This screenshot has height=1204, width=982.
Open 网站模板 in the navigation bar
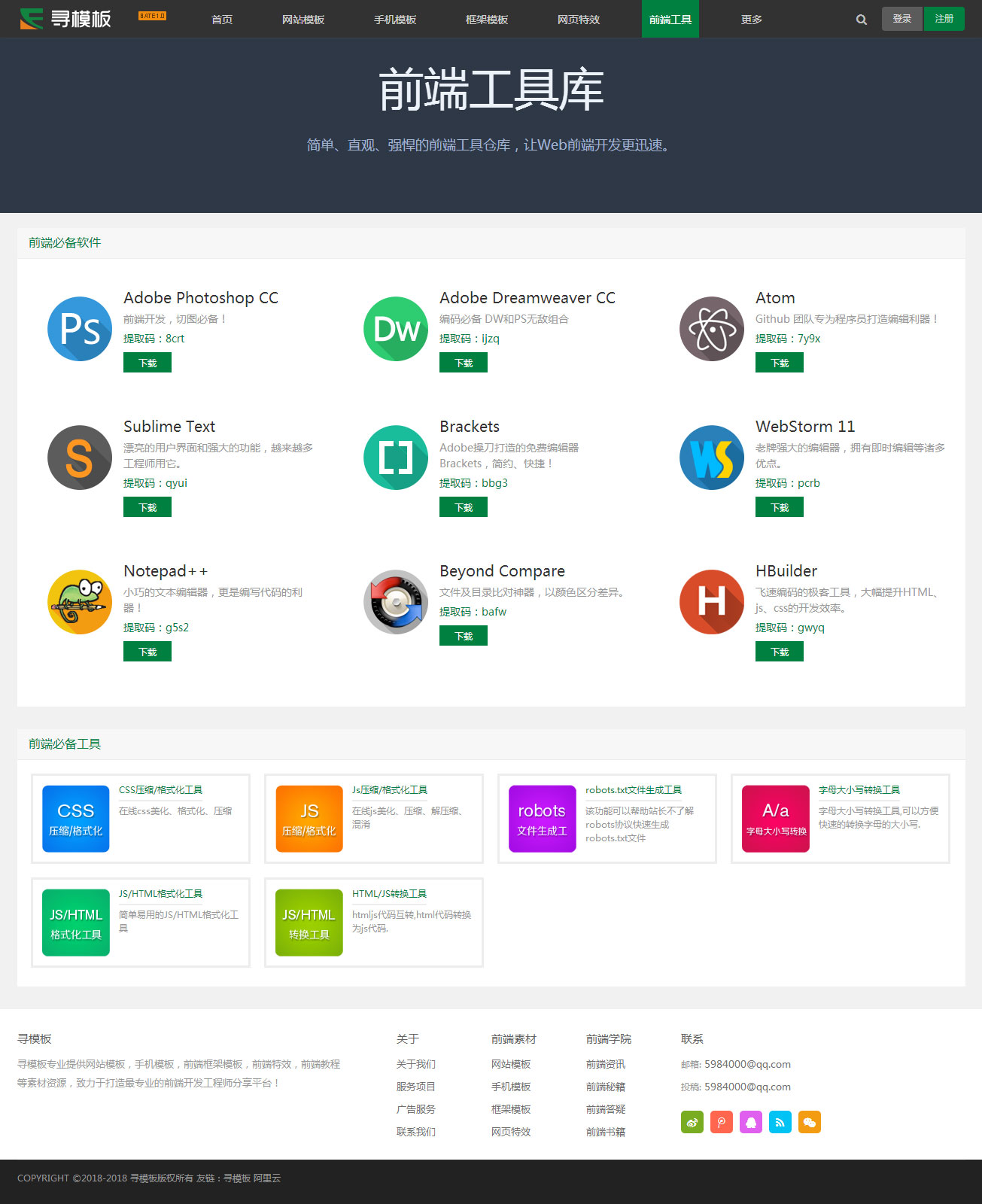coord(303,20)
